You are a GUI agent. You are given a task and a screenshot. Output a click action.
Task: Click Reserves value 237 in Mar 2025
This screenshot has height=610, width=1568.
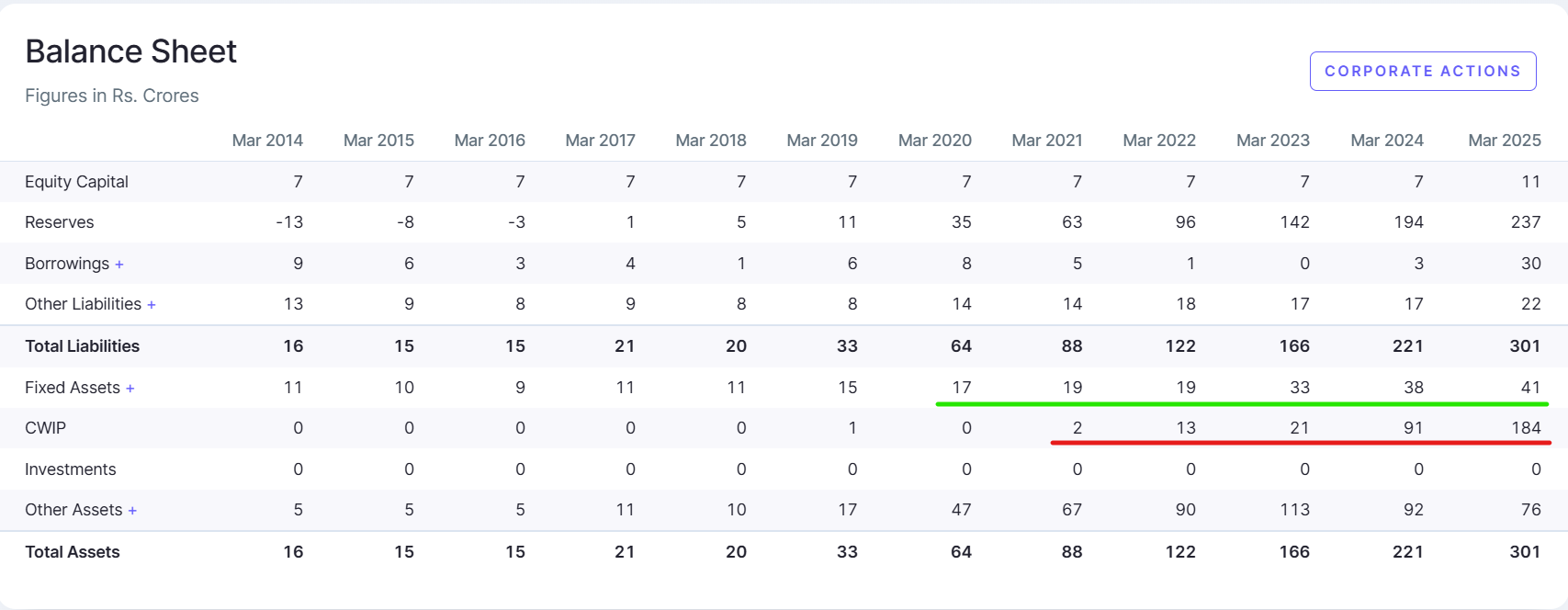click(x=1525, y=222)
